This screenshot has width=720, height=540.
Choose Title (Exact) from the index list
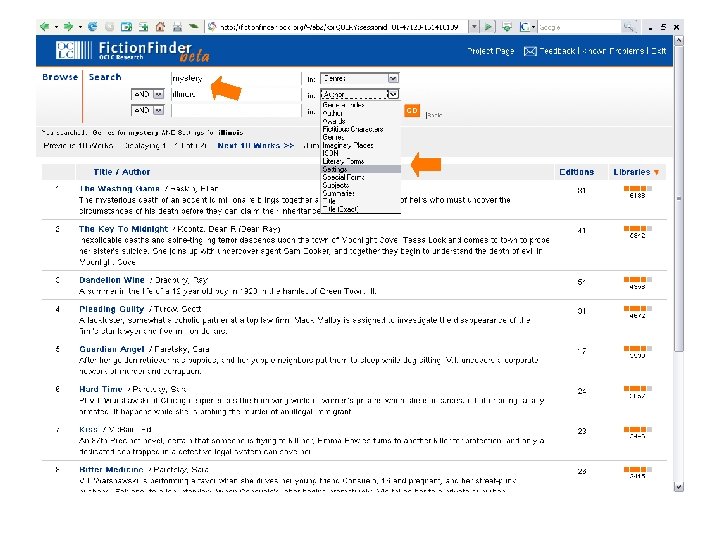click(x=360, y=209)
